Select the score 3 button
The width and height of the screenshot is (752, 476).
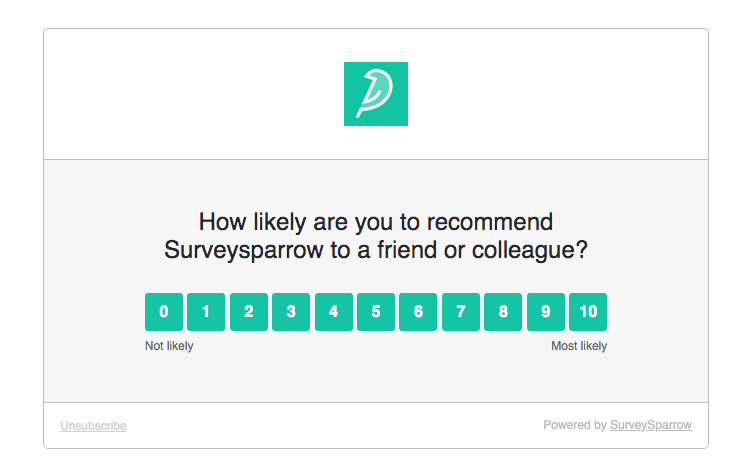tap(291, 312)
